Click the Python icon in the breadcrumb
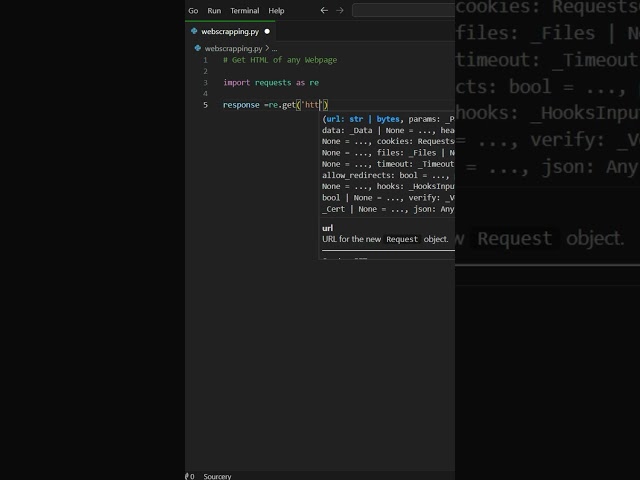The height and width of the screenshot is (480, 640). [198, 48]
